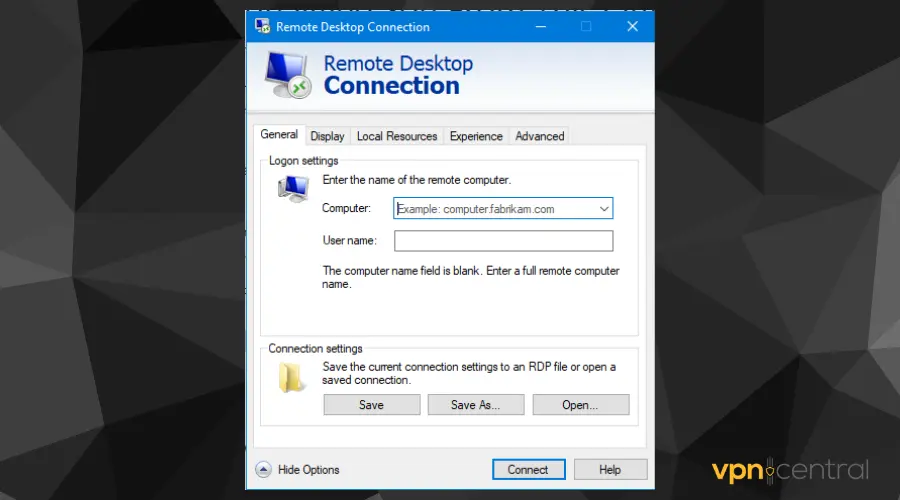Click "Enter the name of the remote computer." text
Image resolution: width=900 pixels, height=500 pixels.
coord(417,180)
